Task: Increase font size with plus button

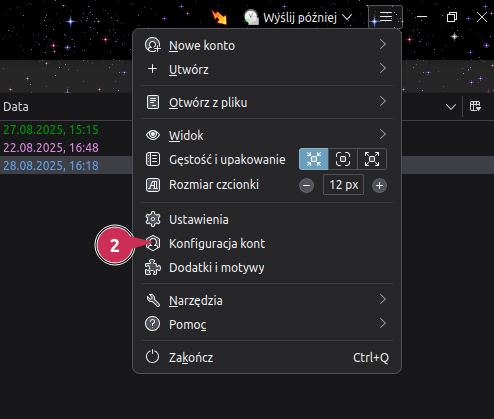Action: (x=379, y=185)
